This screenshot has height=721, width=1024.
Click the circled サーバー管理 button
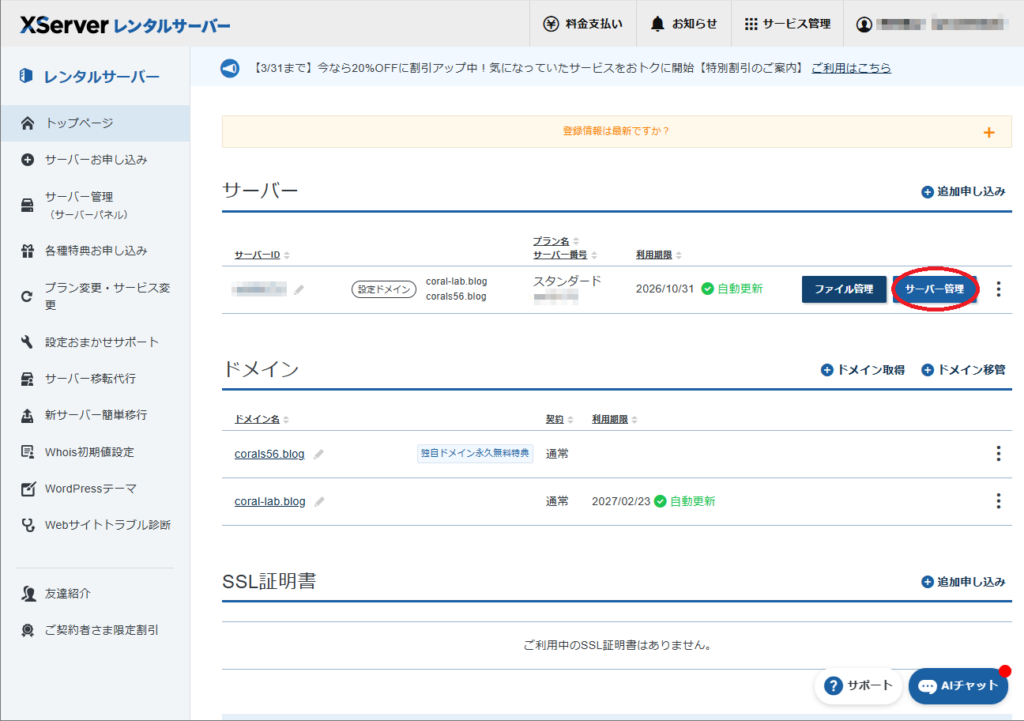coord(934,289)
